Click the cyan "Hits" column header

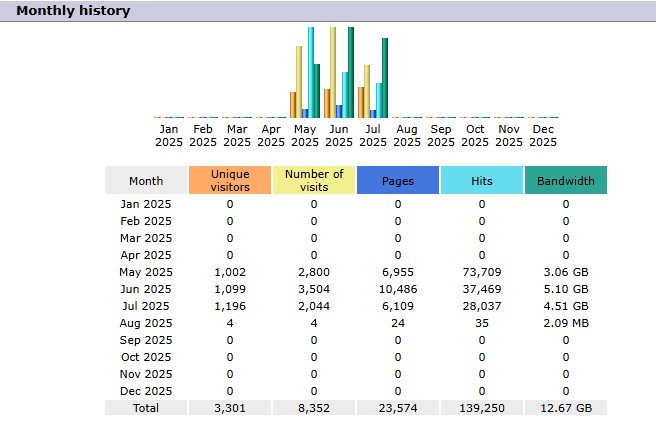(482, 181)
